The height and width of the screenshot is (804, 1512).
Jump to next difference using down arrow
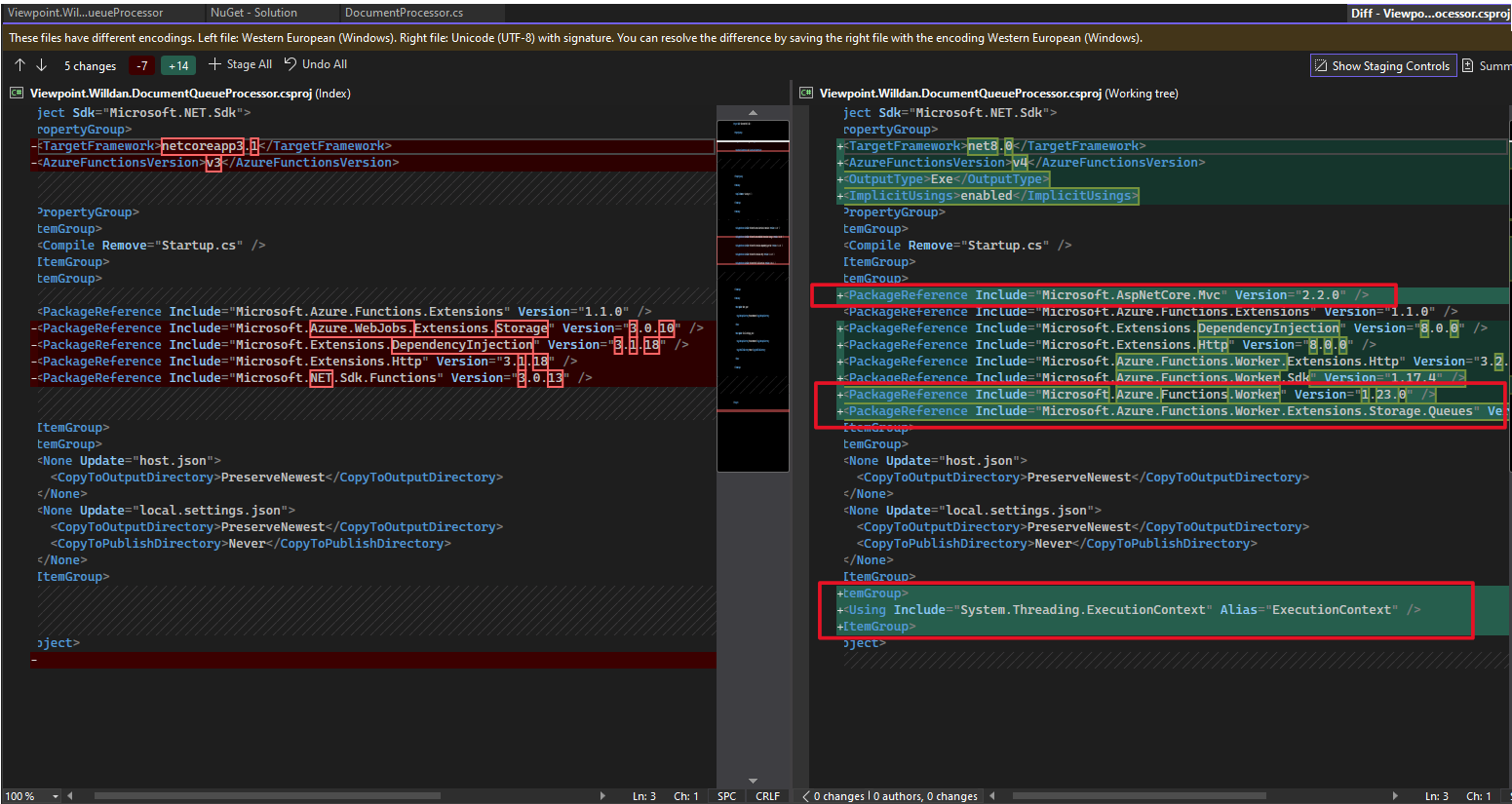point(41,65)
